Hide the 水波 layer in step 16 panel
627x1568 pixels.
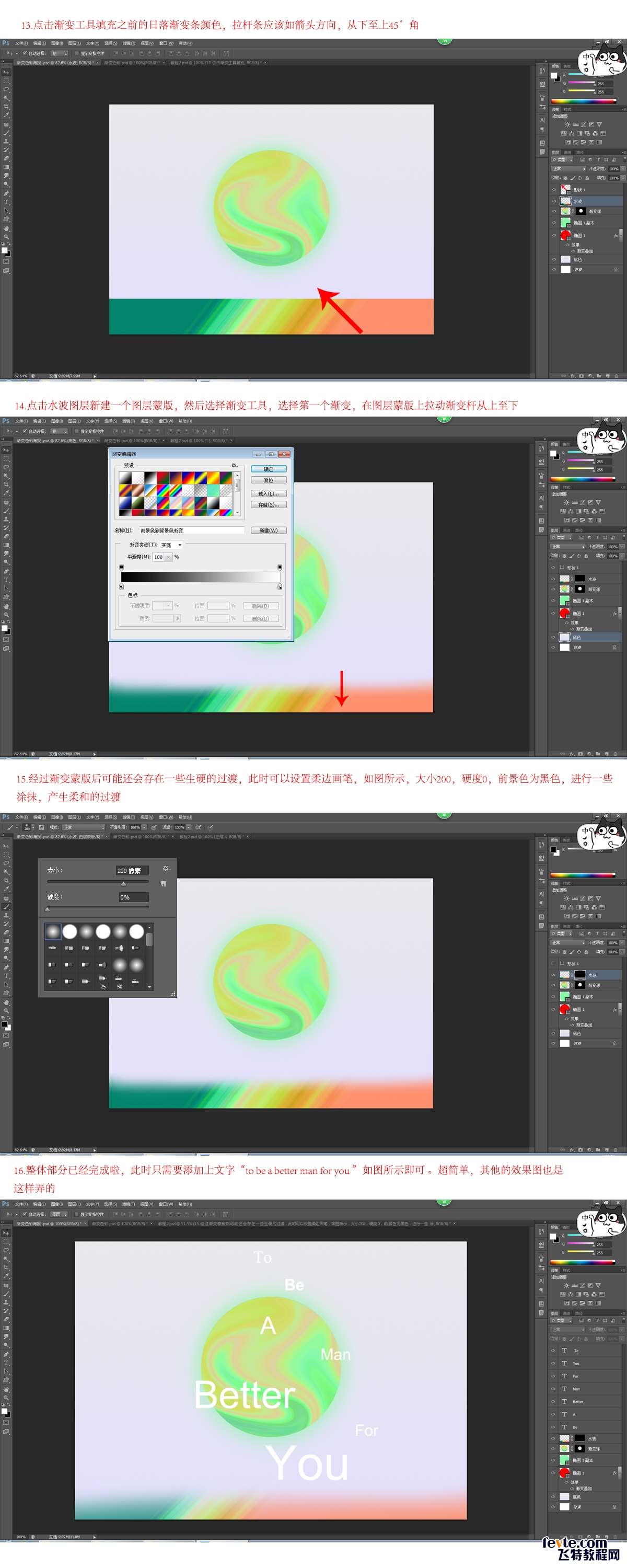coord(553,1438)
